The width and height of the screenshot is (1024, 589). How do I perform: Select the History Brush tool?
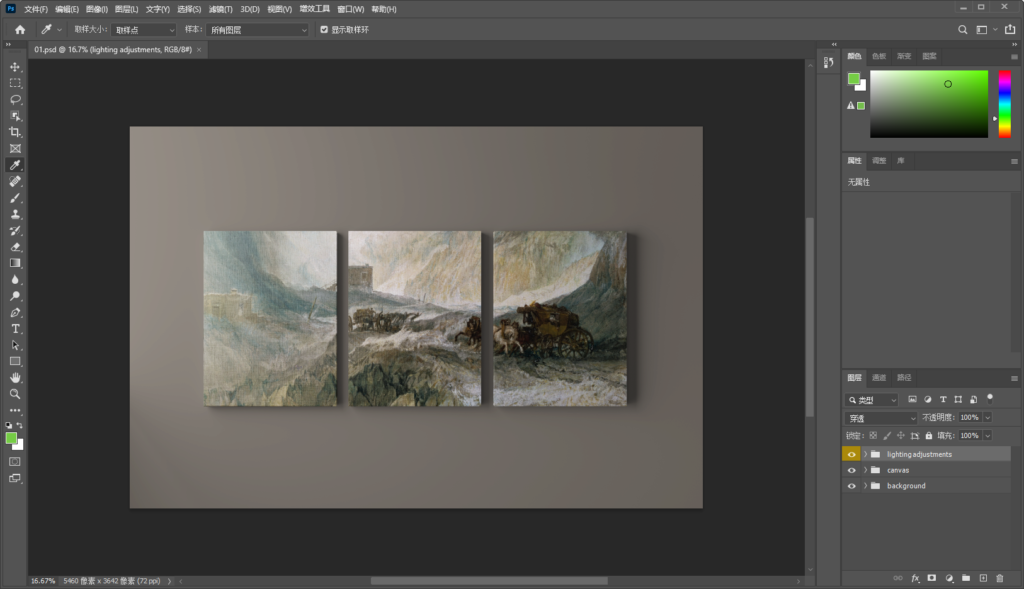pos(15,231)
